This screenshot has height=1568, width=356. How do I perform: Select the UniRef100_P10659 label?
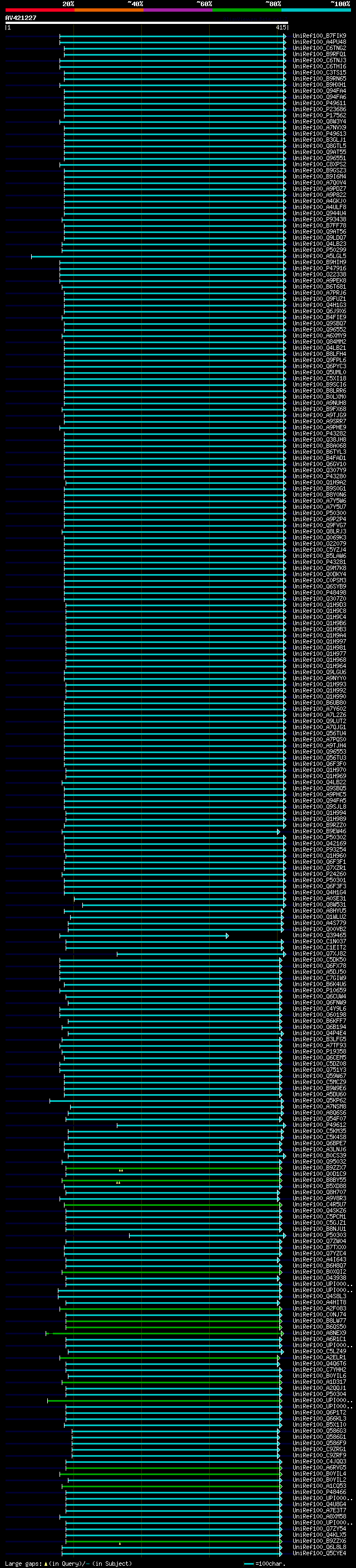(x=319, y=990)
